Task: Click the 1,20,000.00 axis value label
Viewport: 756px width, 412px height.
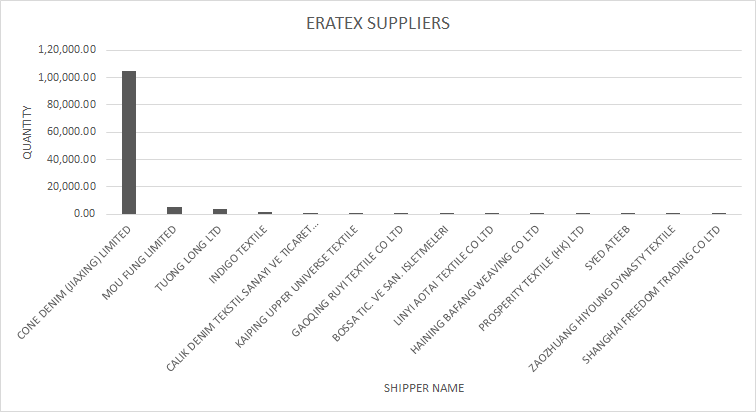Action: 68,50
